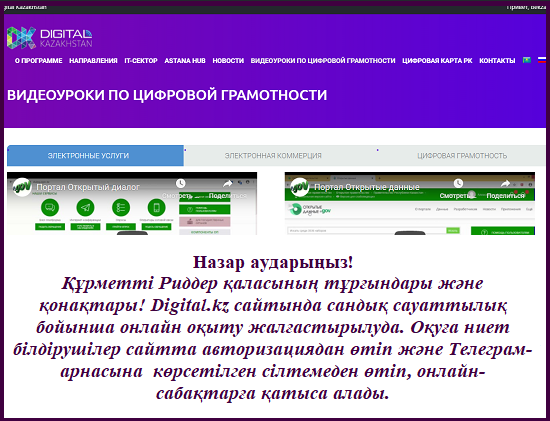This screenshot has height=421, width=550.
Task: Click the ВИДЕОУРОКИ ПО ЦИФРОВОЙ ГРАМОТНОСТИ page heading
Action: tap(167, 95)
